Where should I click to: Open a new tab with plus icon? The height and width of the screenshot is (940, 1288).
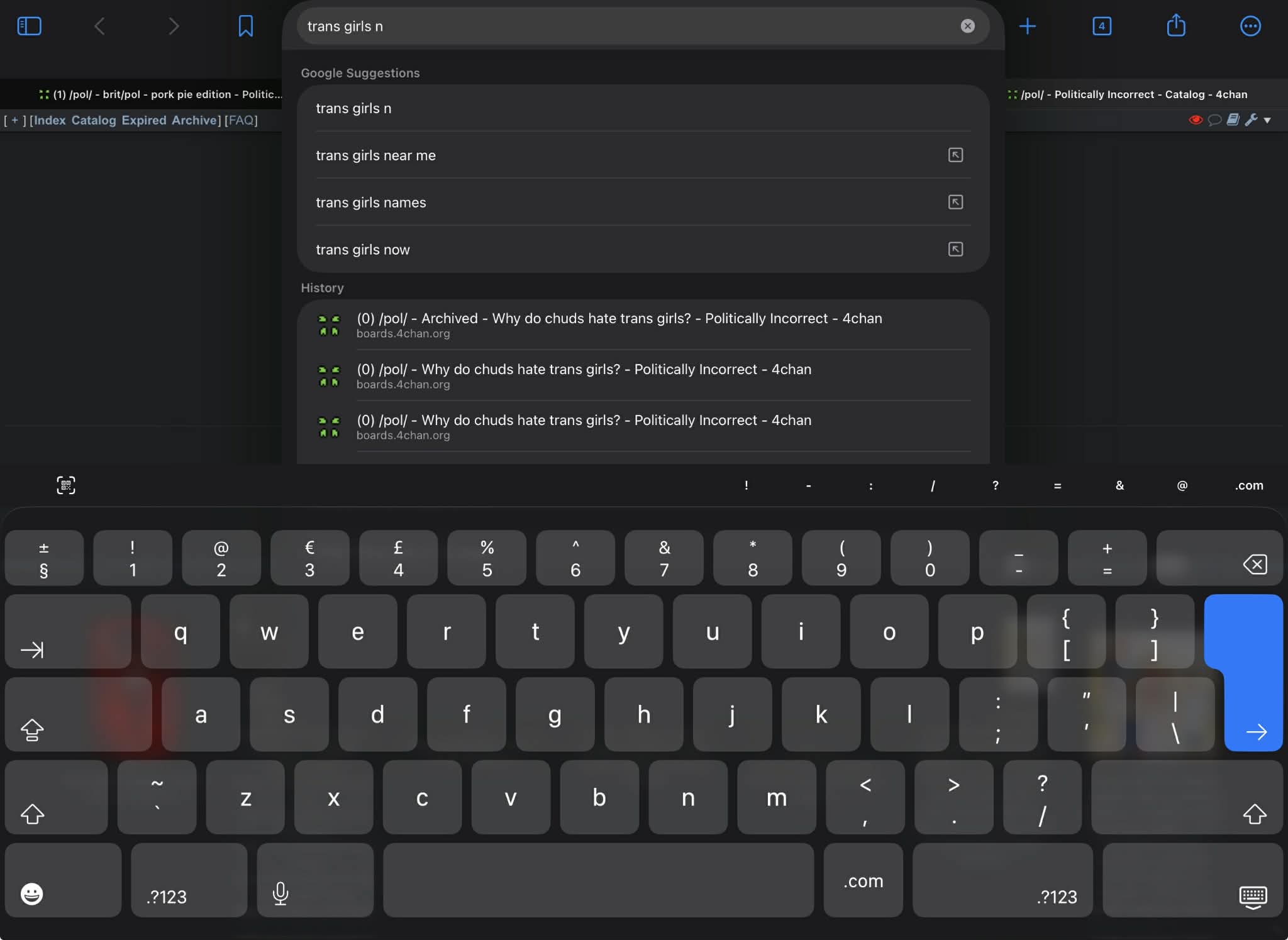click(1027, 26)
